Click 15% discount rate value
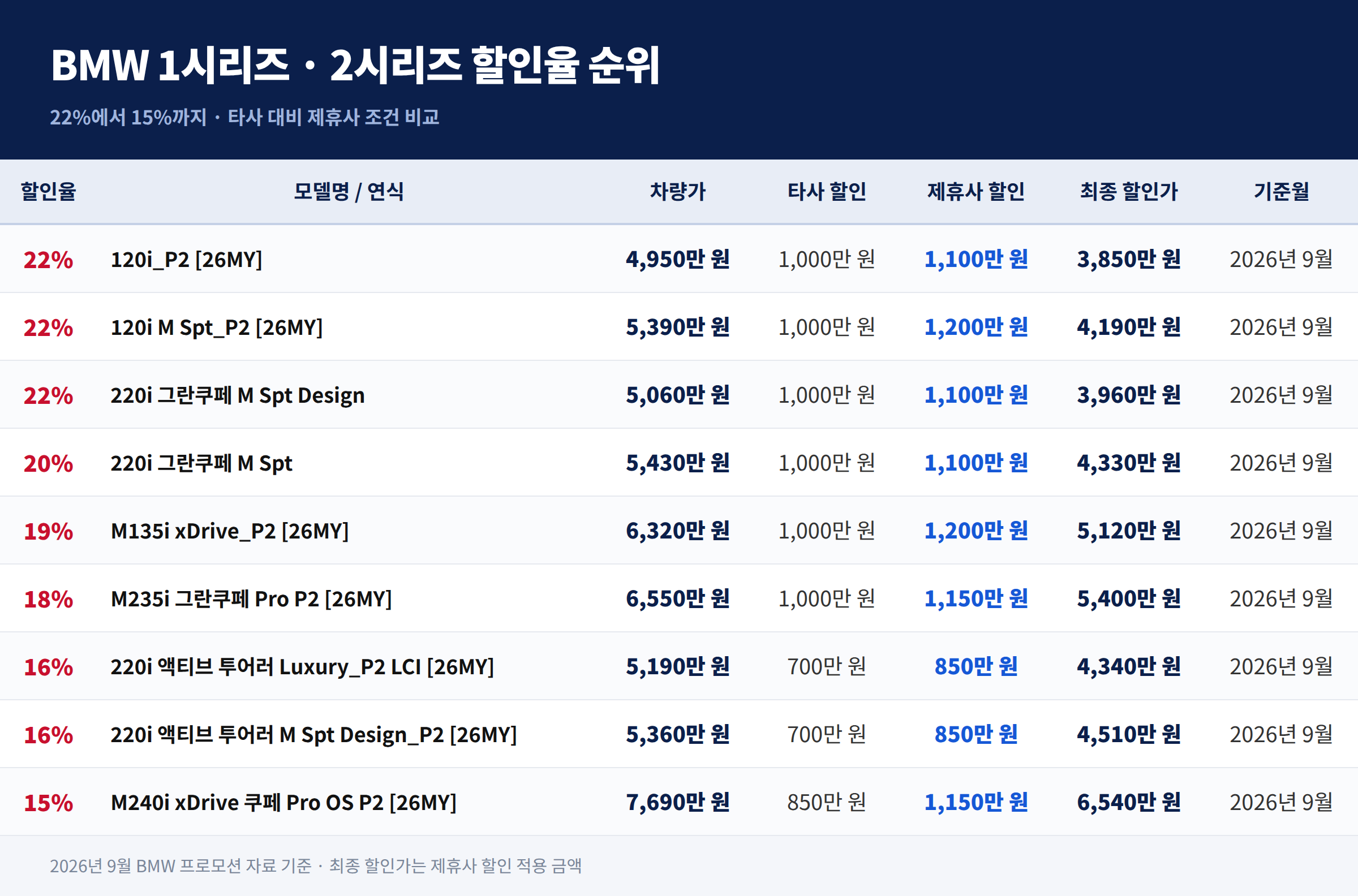This screenshot has height=896, width=1358. coord(49,803)
